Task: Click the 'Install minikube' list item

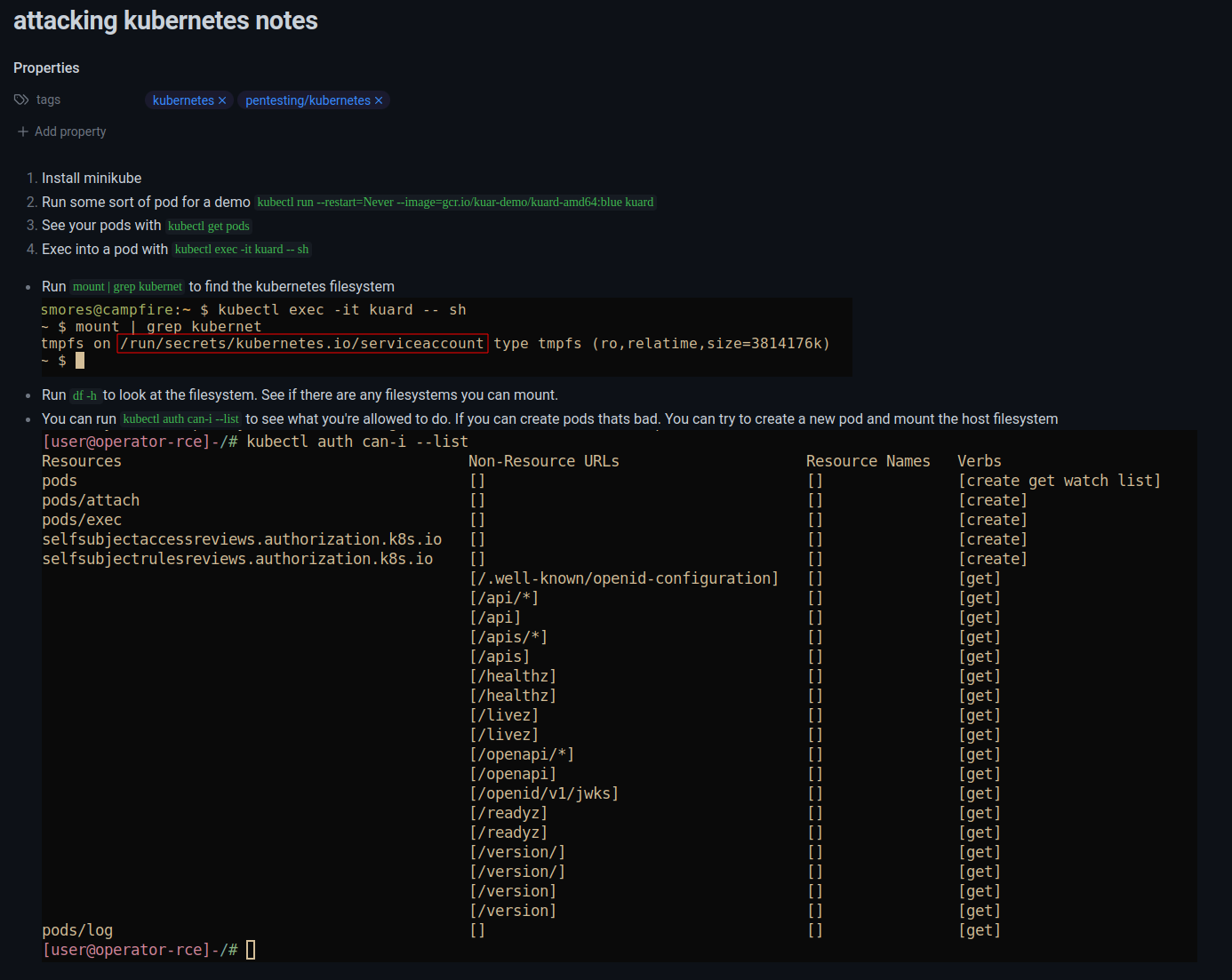Action: coord(92,179)
